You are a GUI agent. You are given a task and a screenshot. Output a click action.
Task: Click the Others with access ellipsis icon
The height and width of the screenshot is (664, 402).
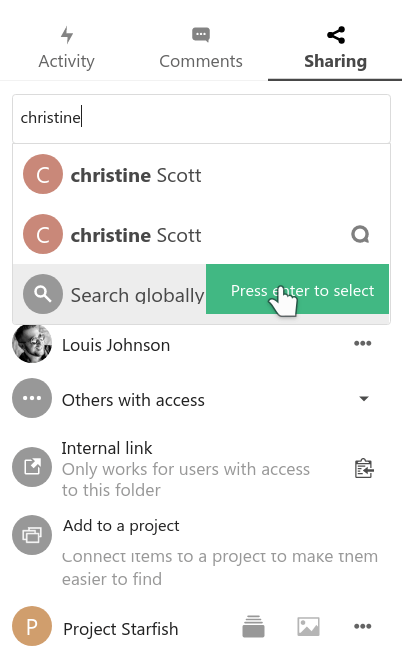tap(32, 398)
